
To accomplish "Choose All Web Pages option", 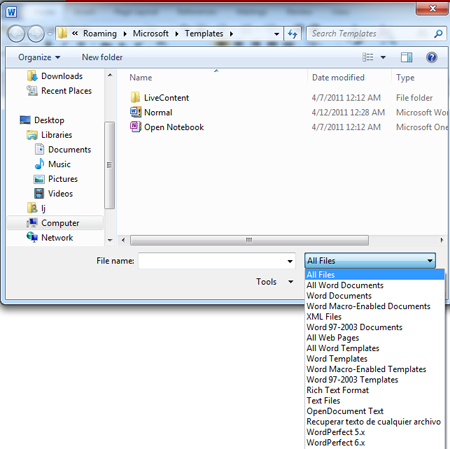I will point(375,338).
